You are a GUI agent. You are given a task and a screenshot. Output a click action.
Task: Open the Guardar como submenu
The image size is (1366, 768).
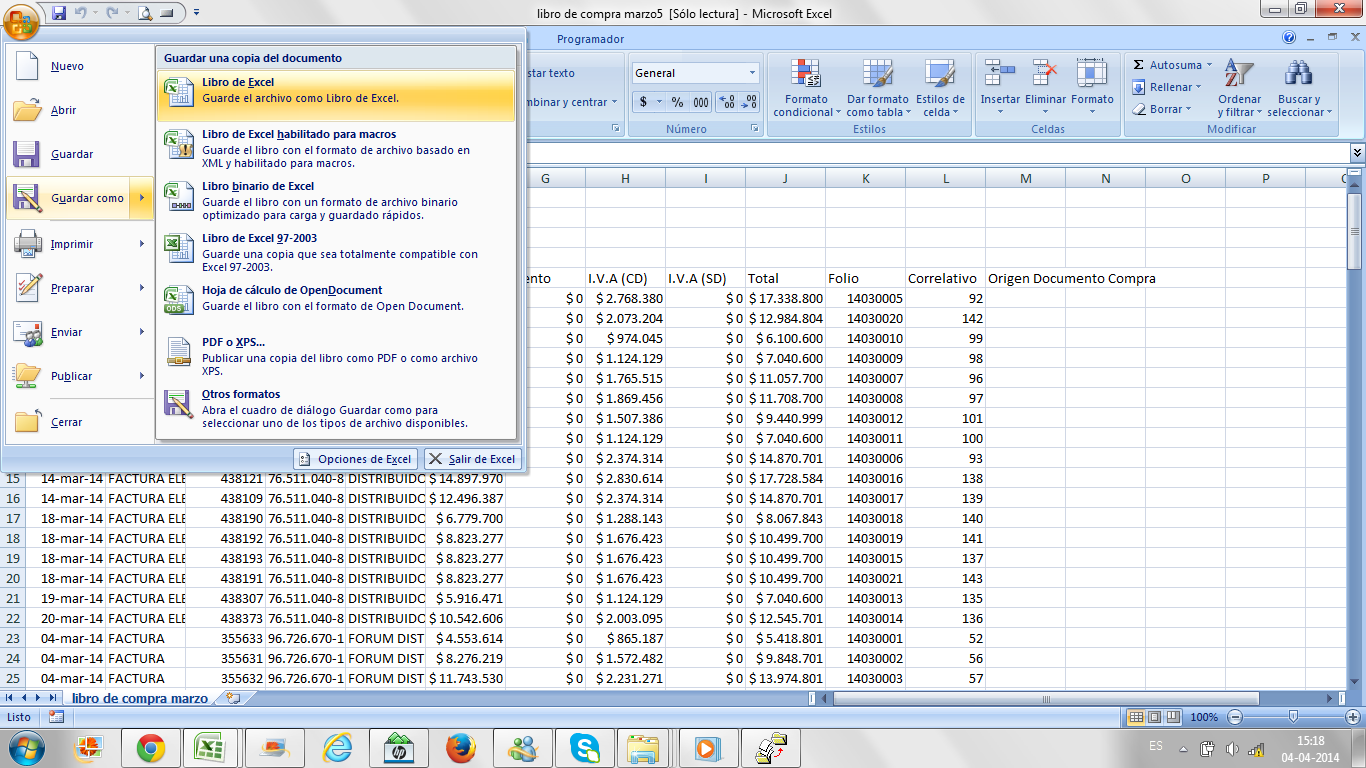pos(80,198)
